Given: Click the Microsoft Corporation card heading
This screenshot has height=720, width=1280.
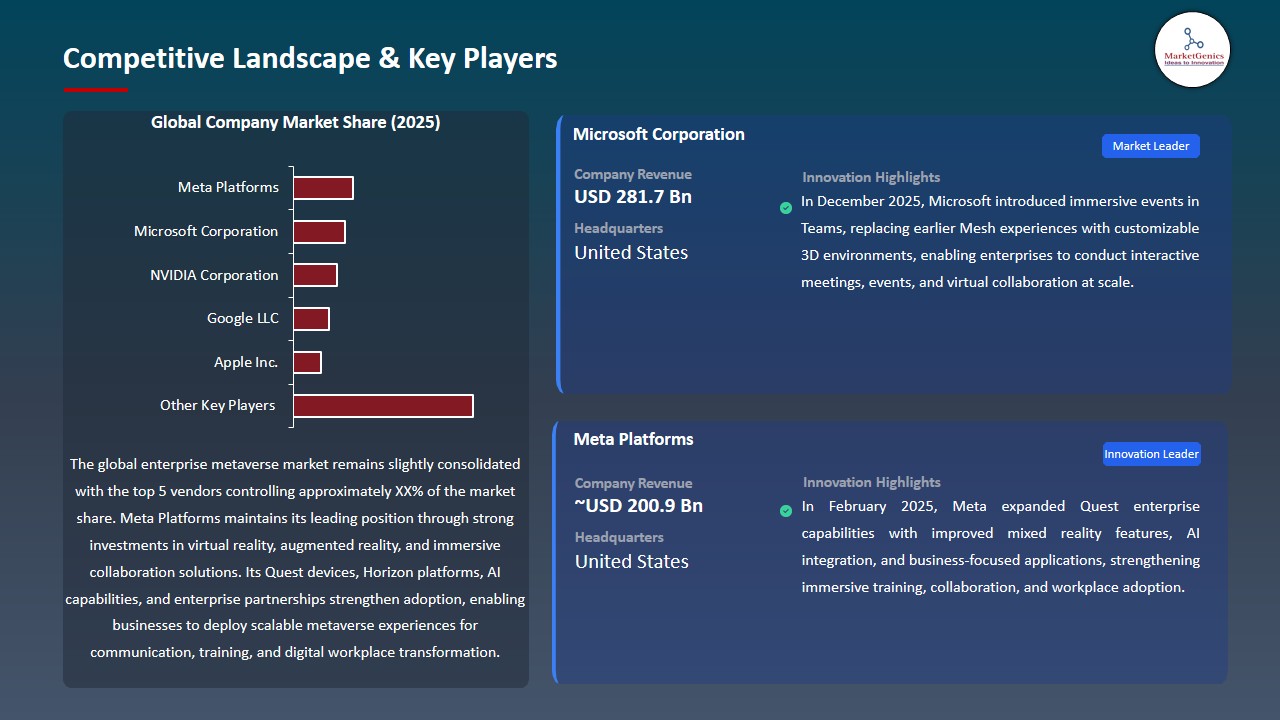Looking at the screenshot, I should [x=659, y=134].
